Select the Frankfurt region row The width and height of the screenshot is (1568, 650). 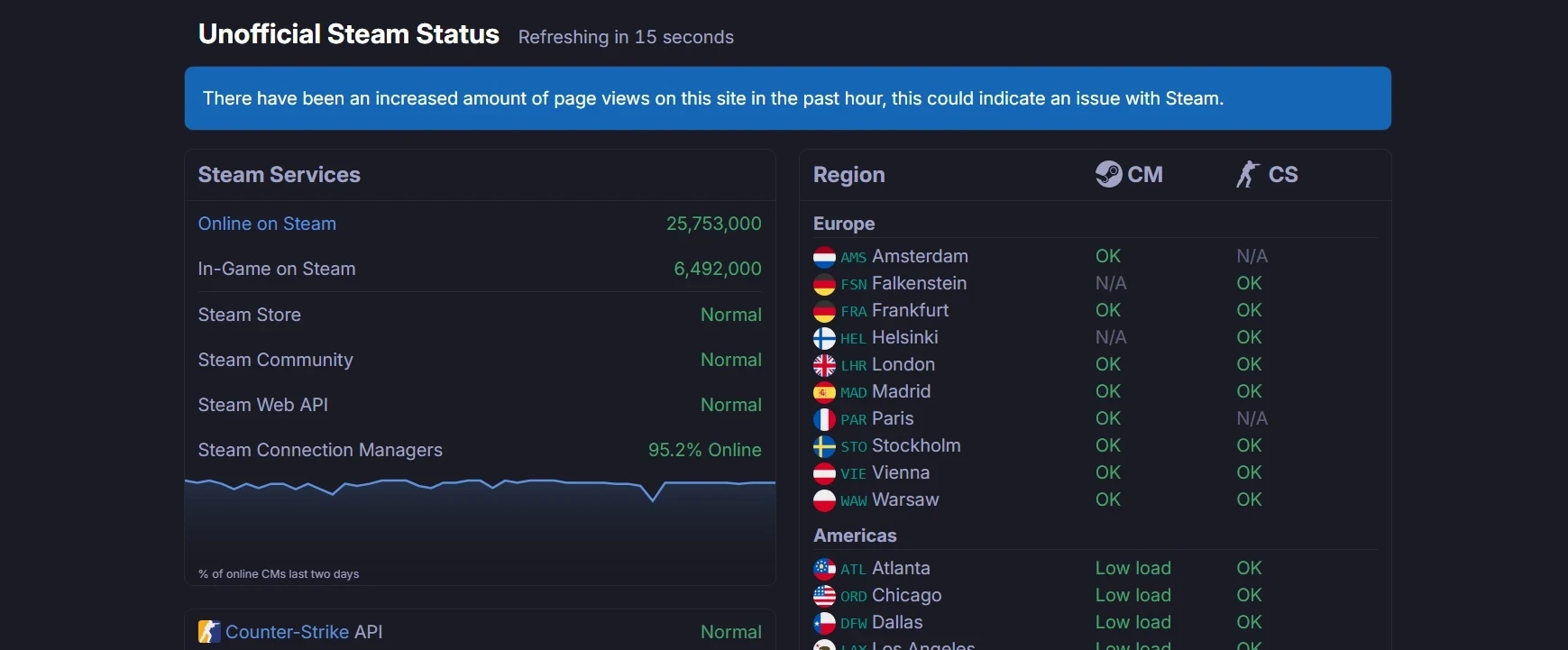click(x=910, y=311)
